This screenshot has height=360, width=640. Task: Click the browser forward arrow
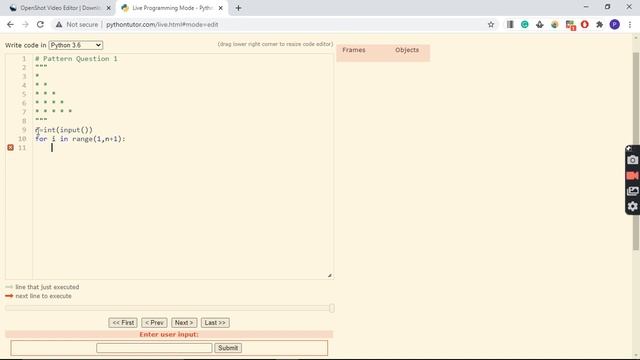25,24
